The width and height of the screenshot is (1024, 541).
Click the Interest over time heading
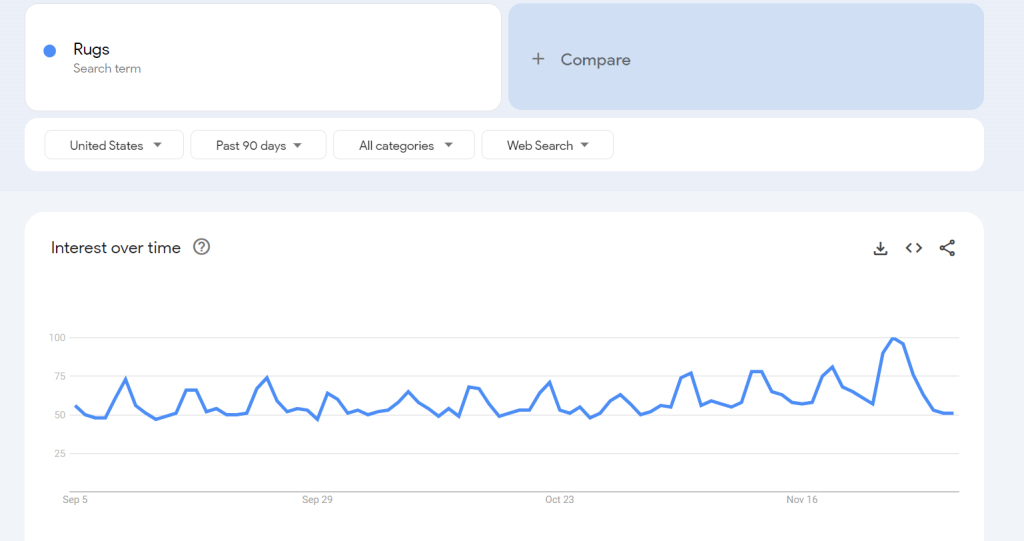tap(116, 248)
